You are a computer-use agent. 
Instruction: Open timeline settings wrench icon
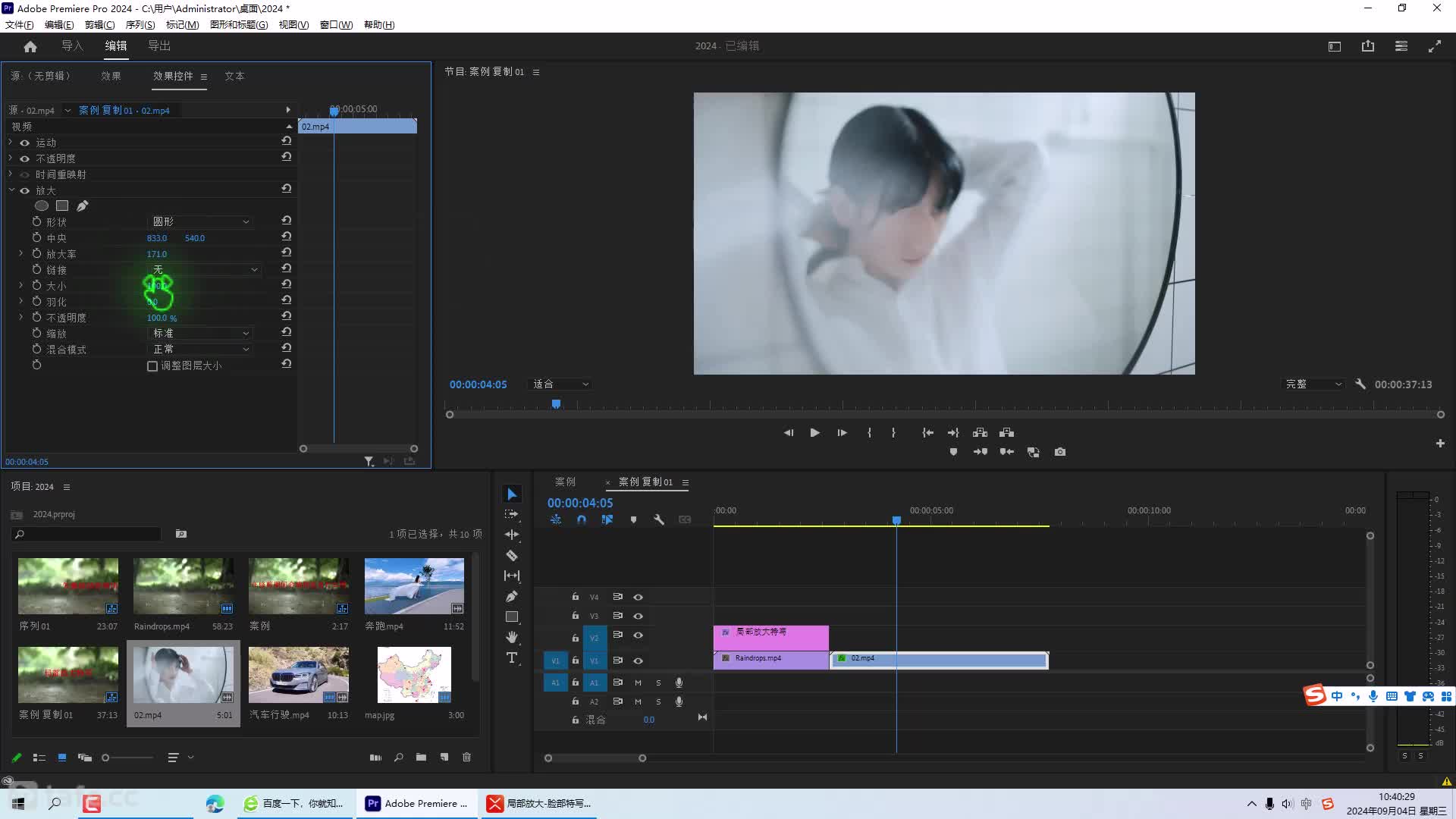tap(659, 519)
